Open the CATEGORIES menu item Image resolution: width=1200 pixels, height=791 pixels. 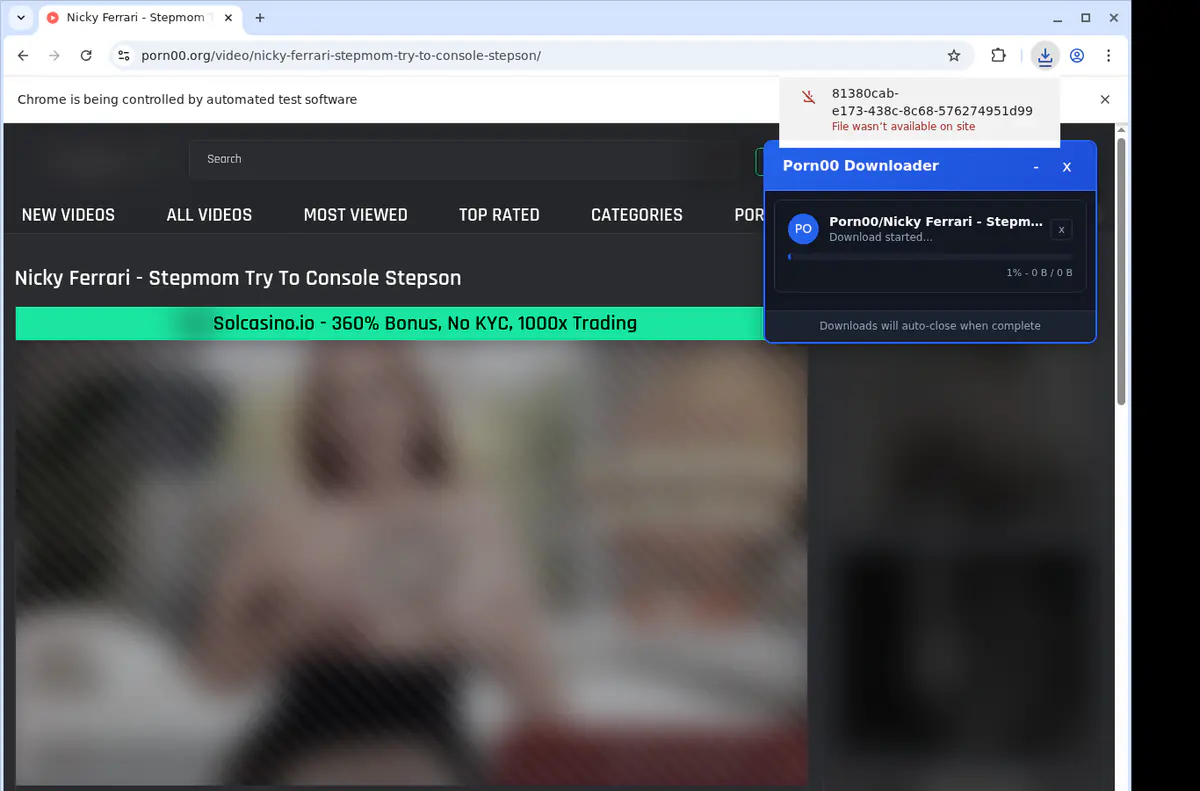pos(637,215)
